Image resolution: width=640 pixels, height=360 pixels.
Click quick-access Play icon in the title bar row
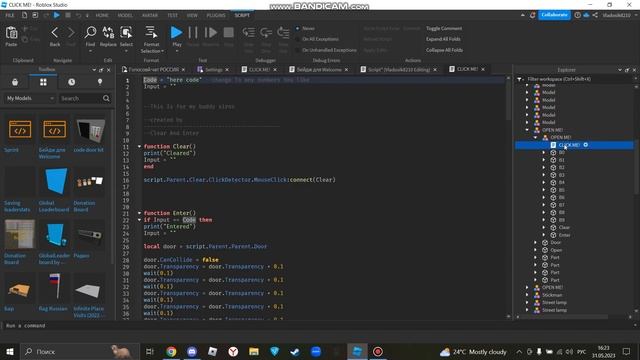57,15
